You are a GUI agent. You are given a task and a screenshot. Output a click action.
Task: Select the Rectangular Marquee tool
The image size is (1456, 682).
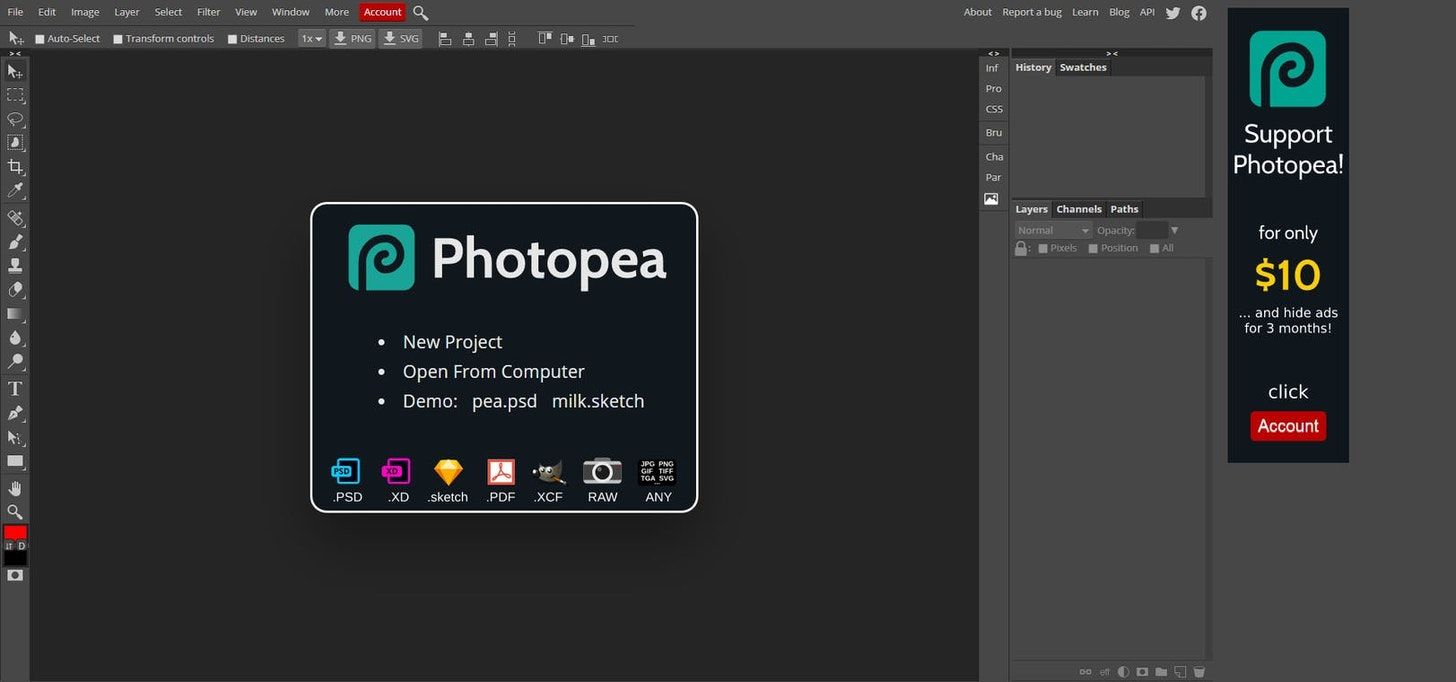(x=15, y=95)
